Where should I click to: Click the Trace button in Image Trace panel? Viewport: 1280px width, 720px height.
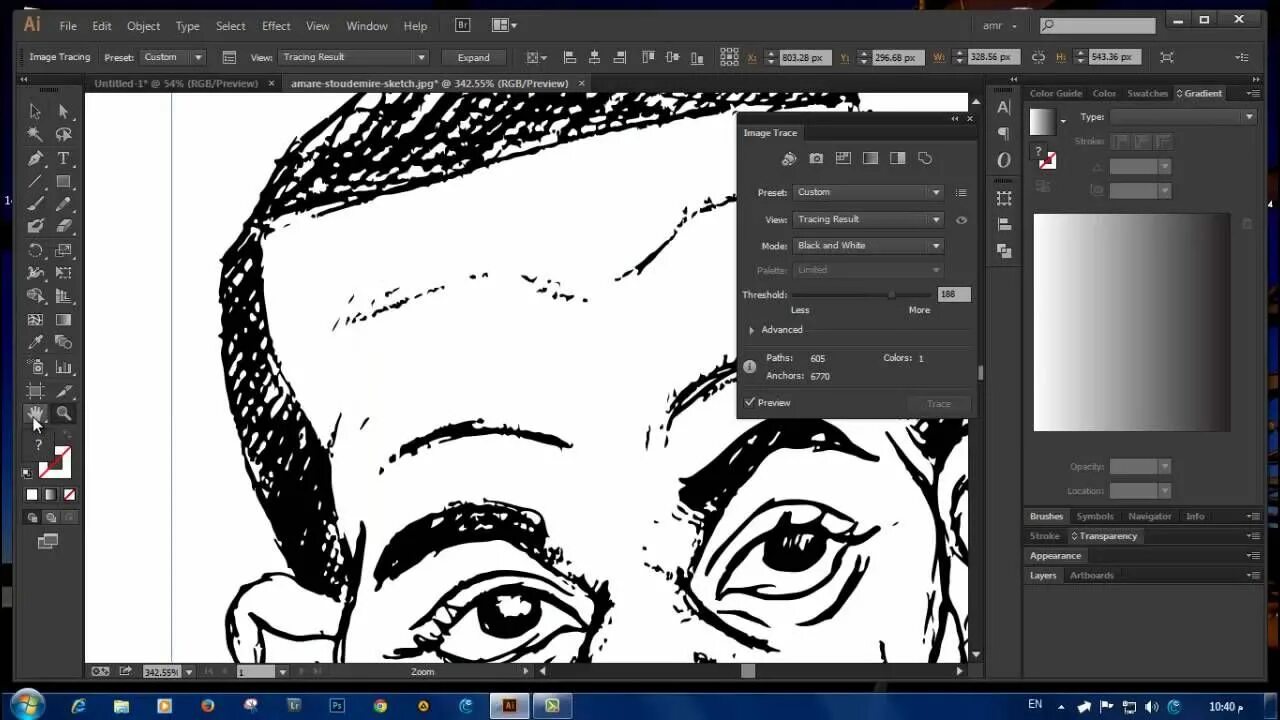tap(939, 403)
